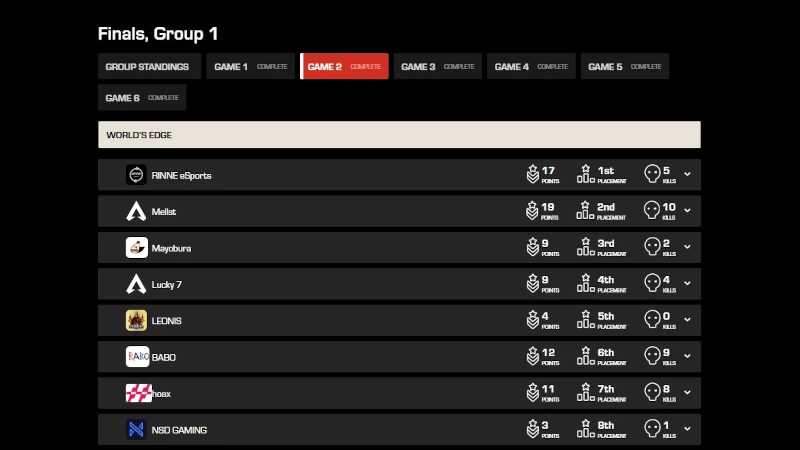
Task: Click LEONIS 5th placement value
Action: coord(606,316)
